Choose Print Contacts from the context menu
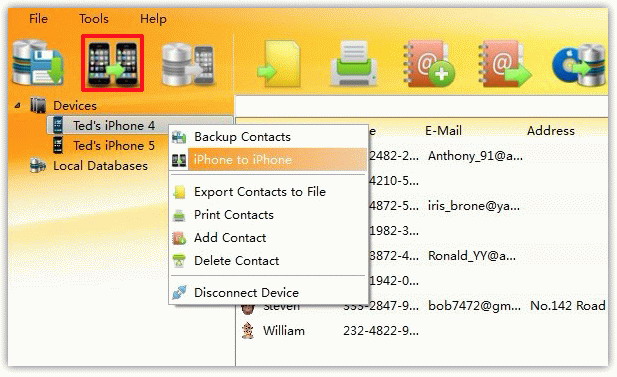Viewport: 617px width, 377px height. click(x=268, y=215)
